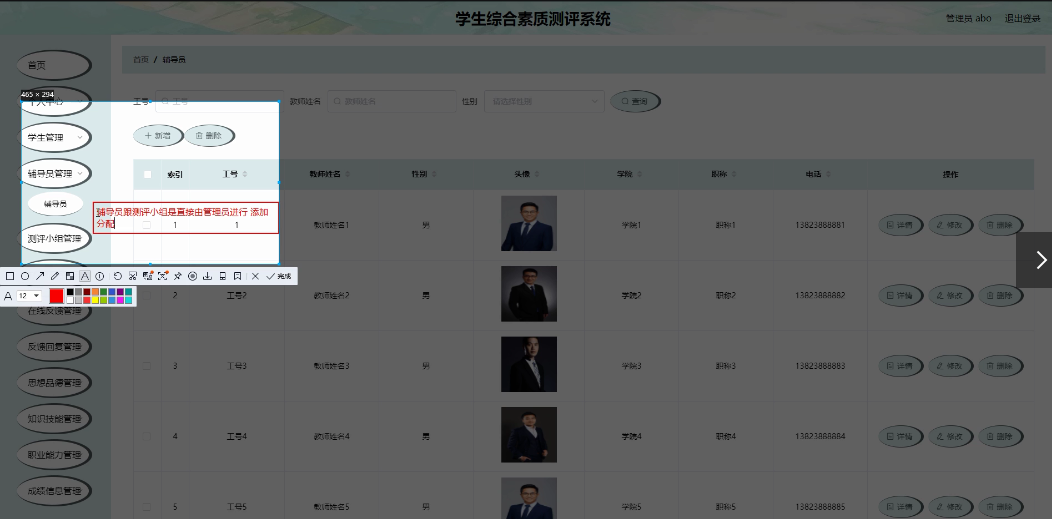Open the 辅导员 submenu item
The height and width of the screenshot is (519, 1052).
[55, 204]
